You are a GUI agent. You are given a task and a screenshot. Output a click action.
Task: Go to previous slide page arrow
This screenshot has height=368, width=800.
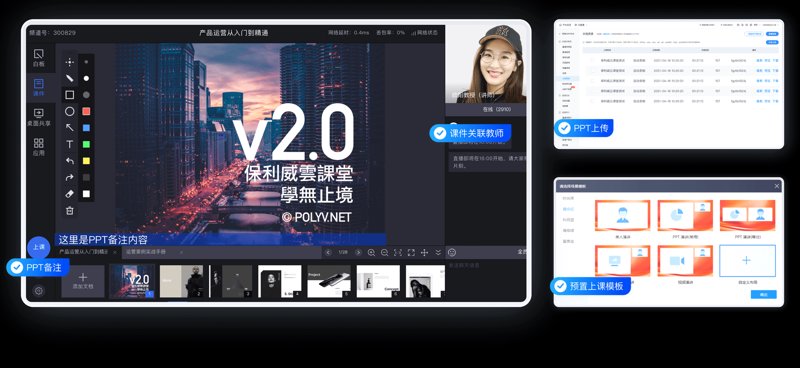[328, 252]
